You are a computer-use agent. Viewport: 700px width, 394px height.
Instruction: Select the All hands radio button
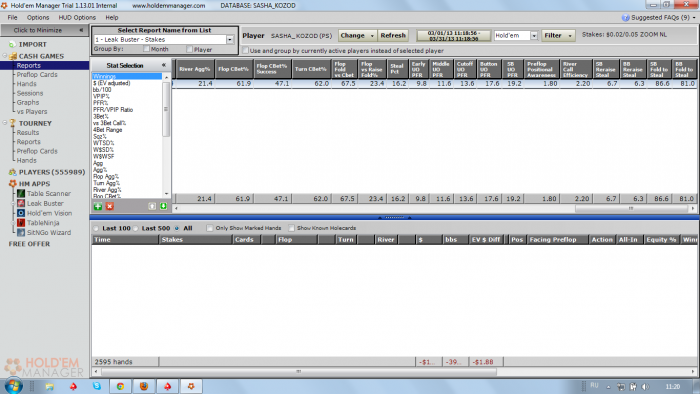coord(177,228)
